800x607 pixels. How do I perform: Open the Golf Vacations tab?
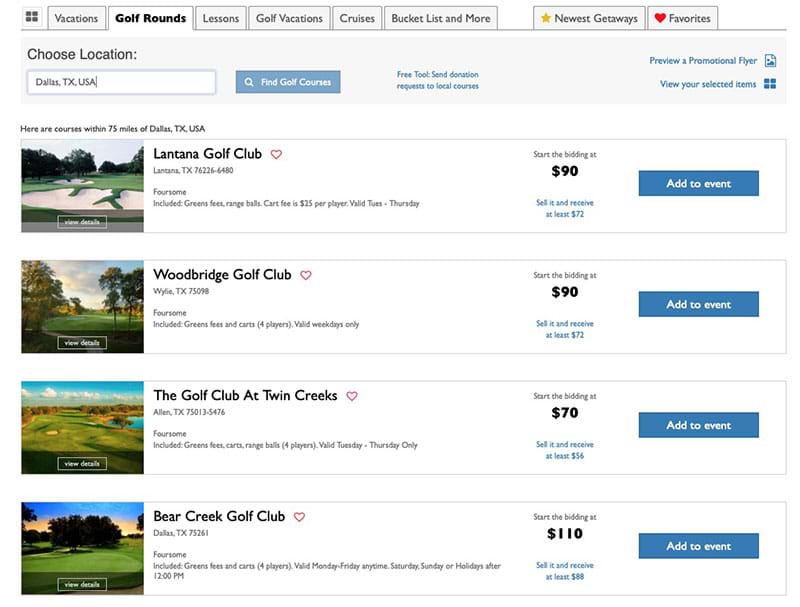coord(289,18)
